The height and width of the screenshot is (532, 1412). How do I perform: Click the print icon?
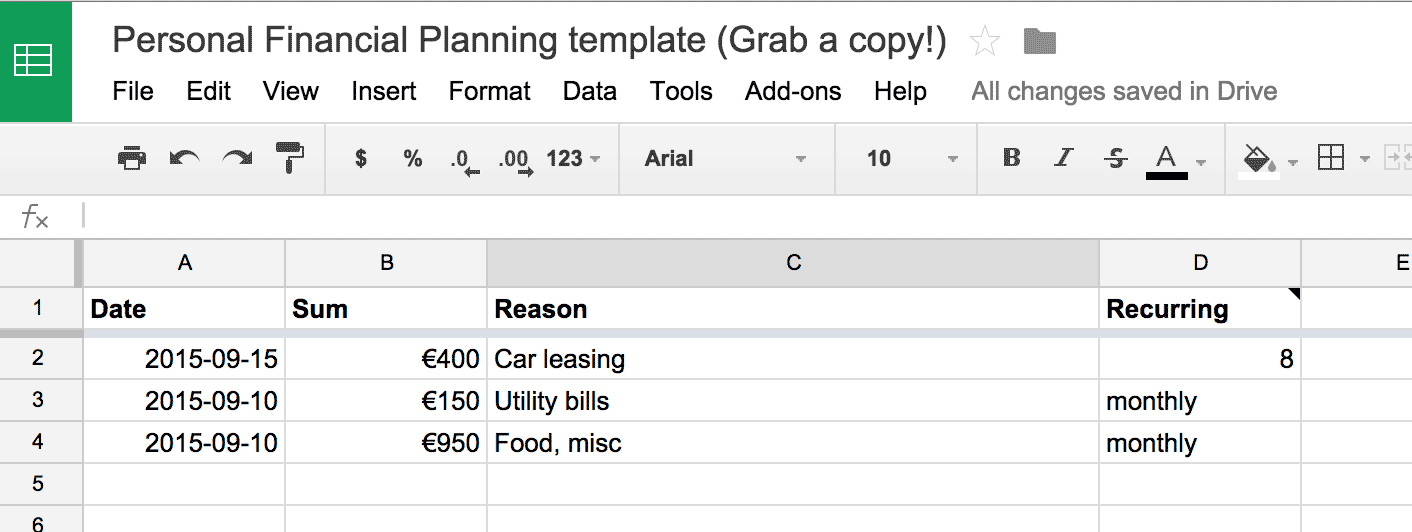coord(132,158)
